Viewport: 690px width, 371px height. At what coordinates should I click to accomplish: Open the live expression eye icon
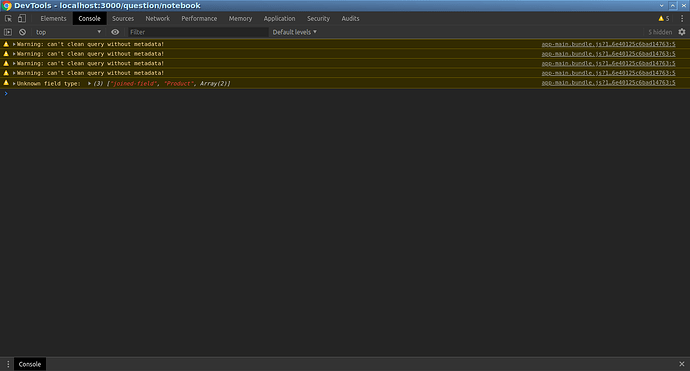point(115,32)
